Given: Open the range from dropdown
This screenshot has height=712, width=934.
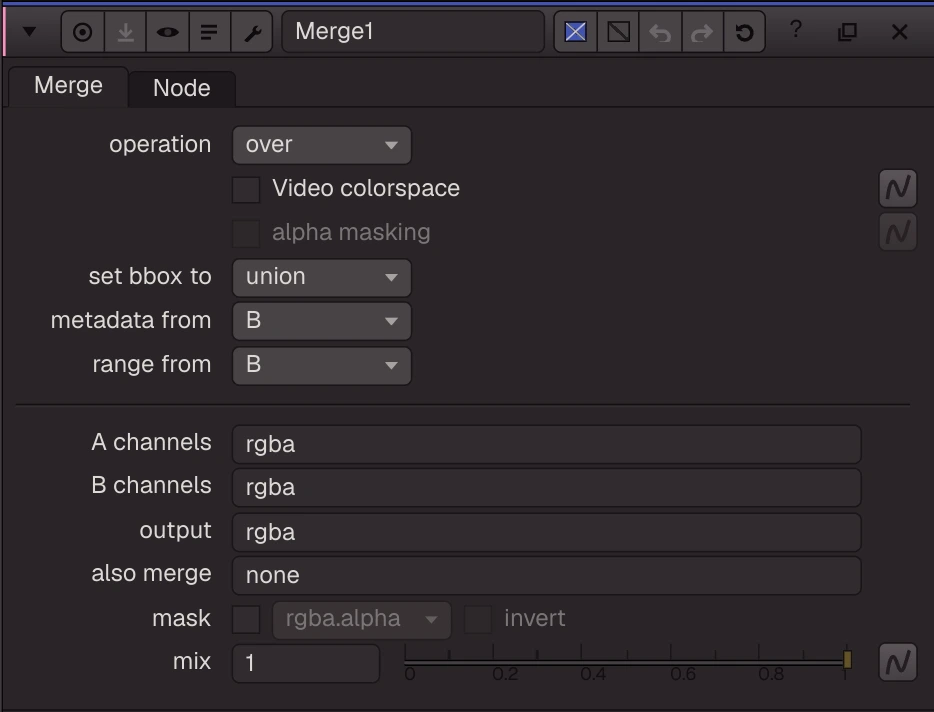Looking at the screenshot, I should (322, 365).
